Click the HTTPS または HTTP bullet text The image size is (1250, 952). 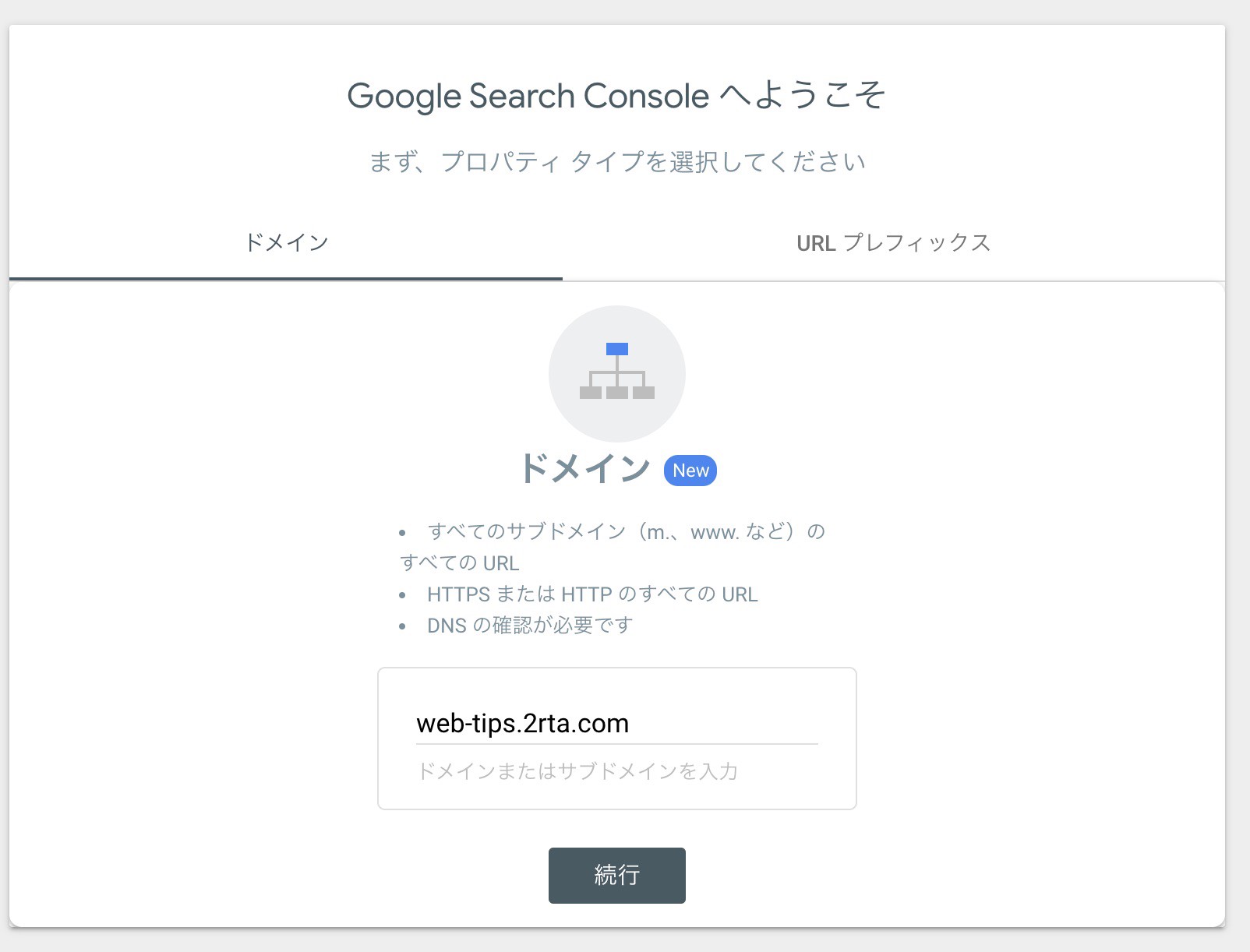[x=592, y=594]
